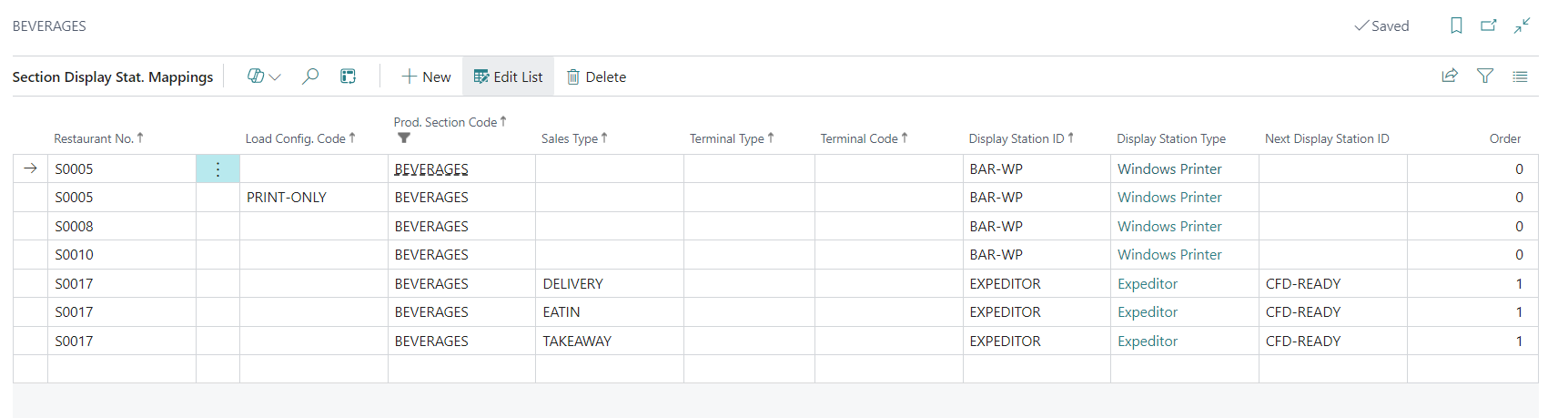Select the PRINT-ONLY load config cell
The width and height of the screenshot is (1568, 418).
click(x=287, y=197)
